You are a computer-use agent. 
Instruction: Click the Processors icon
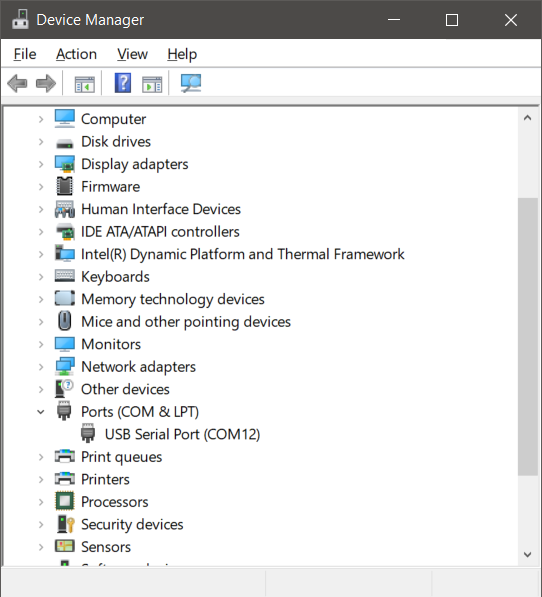[x=65, y=501]
